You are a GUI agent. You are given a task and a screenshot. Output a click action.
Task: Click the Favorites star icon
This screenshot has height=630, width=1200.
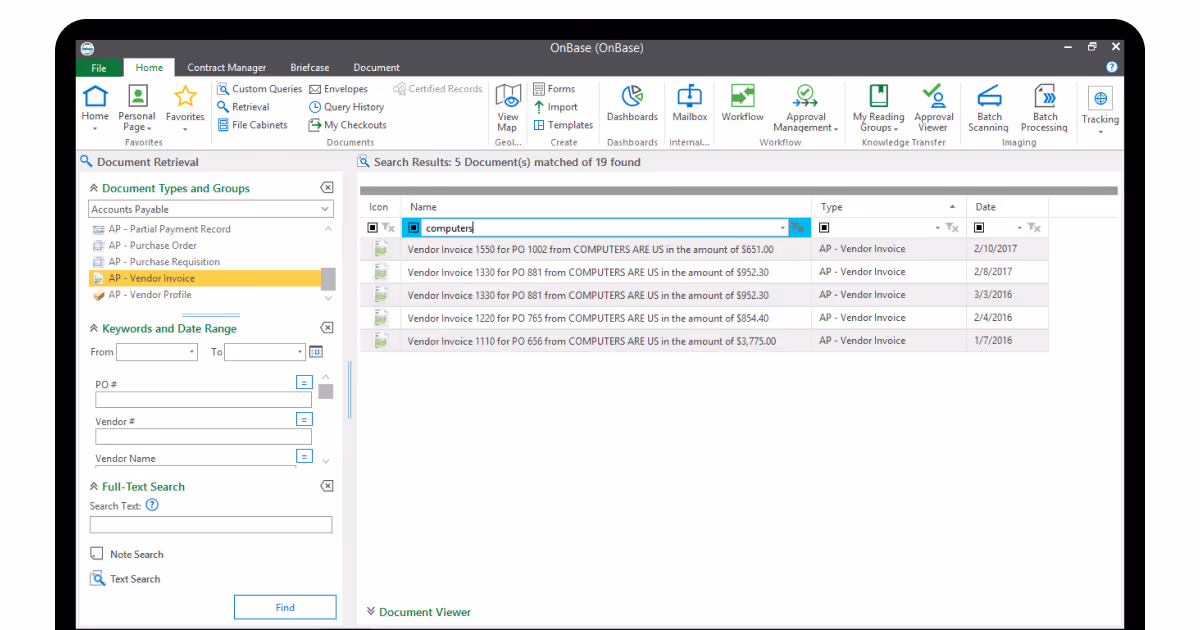tap(185, 97)
